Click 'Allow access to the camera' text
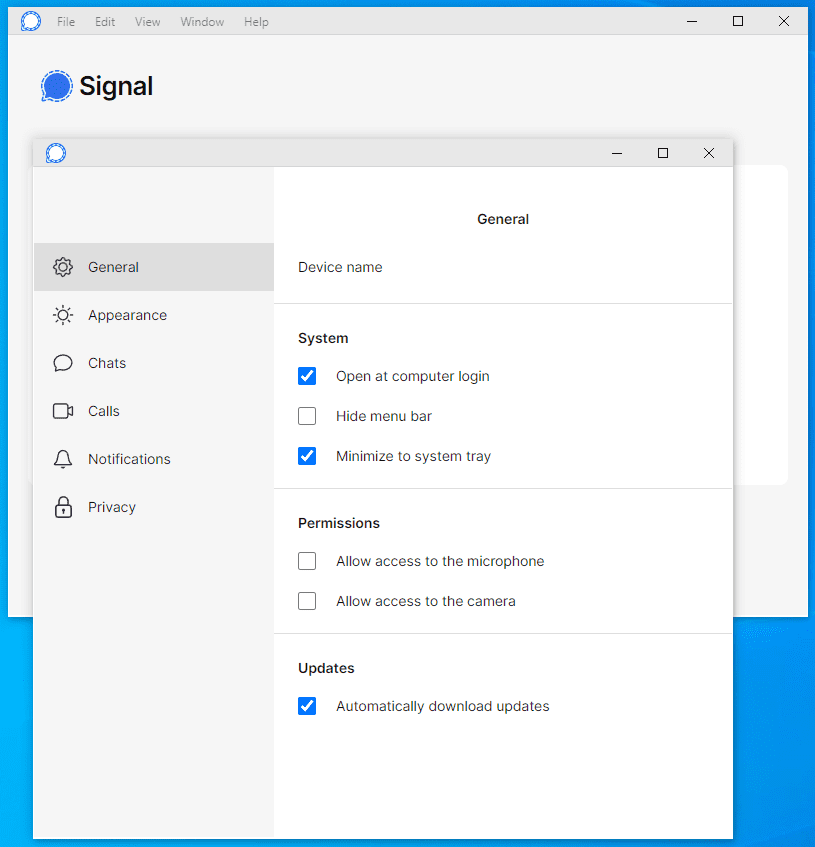Viewport: 815px width, 847px height. (x=426, y=601)
